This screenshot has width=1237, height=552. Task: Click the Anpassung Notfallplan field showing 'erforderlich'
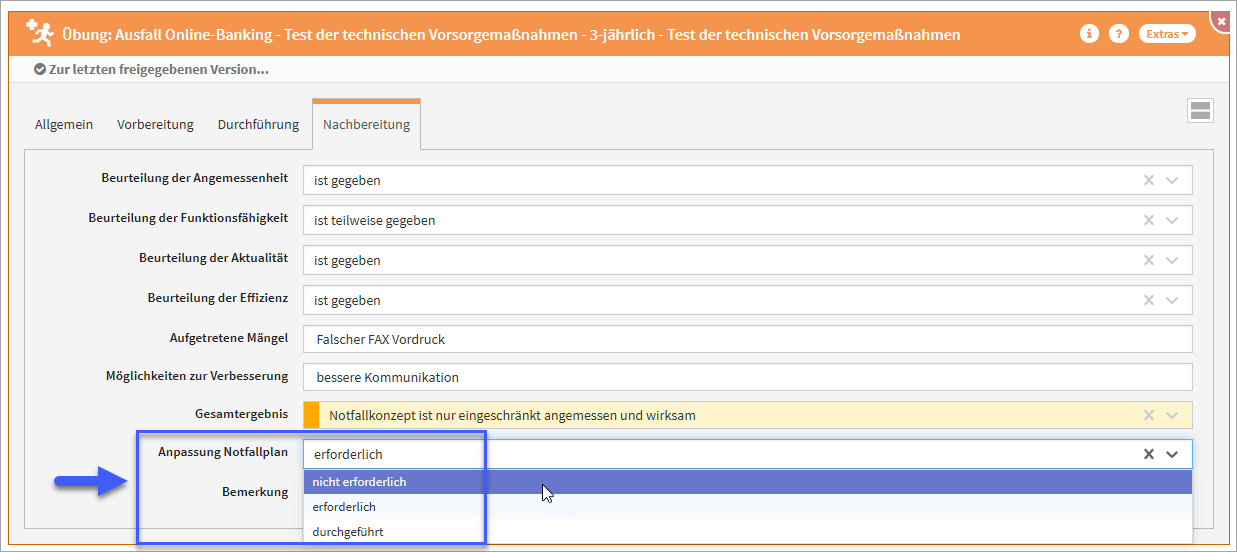748,454
